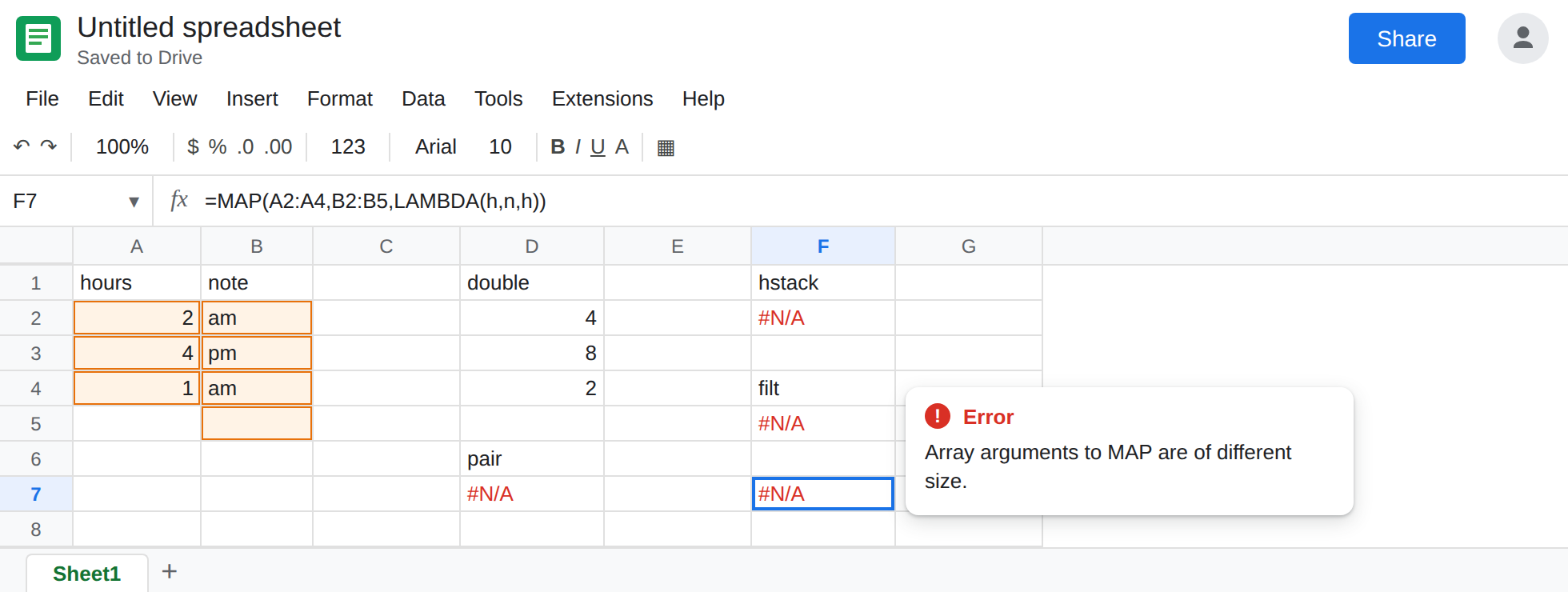The height and width of the screenshot is (592, 1568).
Task: Click the undo arrow icon
Action: (22, 146)
